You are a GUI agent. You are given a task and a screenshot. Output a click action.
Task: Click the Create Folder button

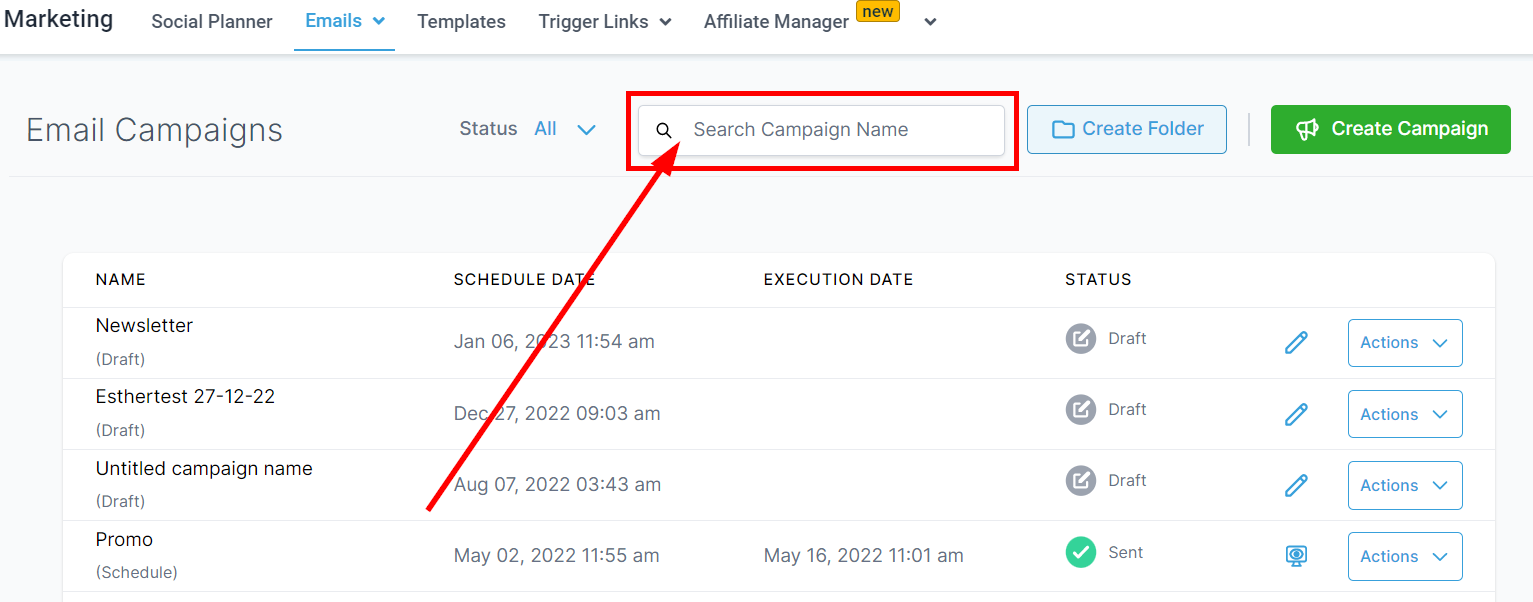tap(1126, 129)
